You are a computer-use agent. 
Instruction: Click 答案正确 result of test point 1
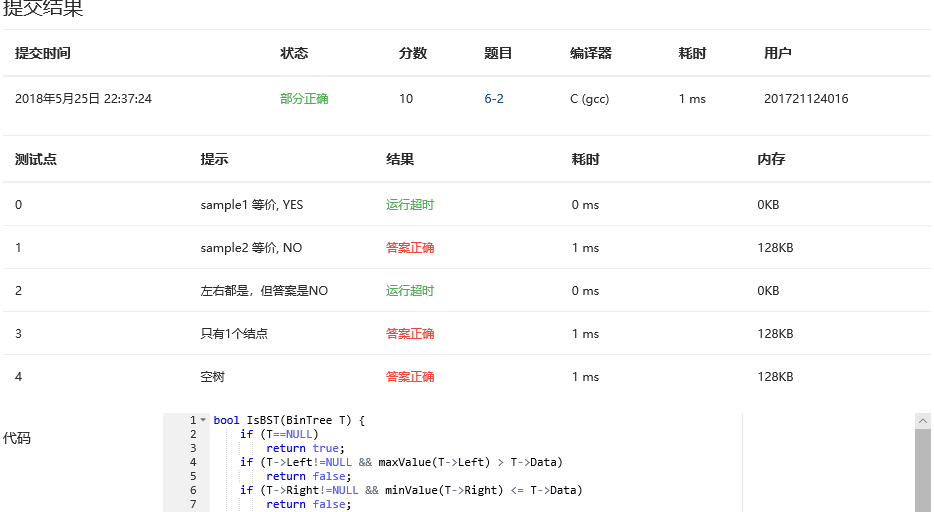tap(410, 248)
